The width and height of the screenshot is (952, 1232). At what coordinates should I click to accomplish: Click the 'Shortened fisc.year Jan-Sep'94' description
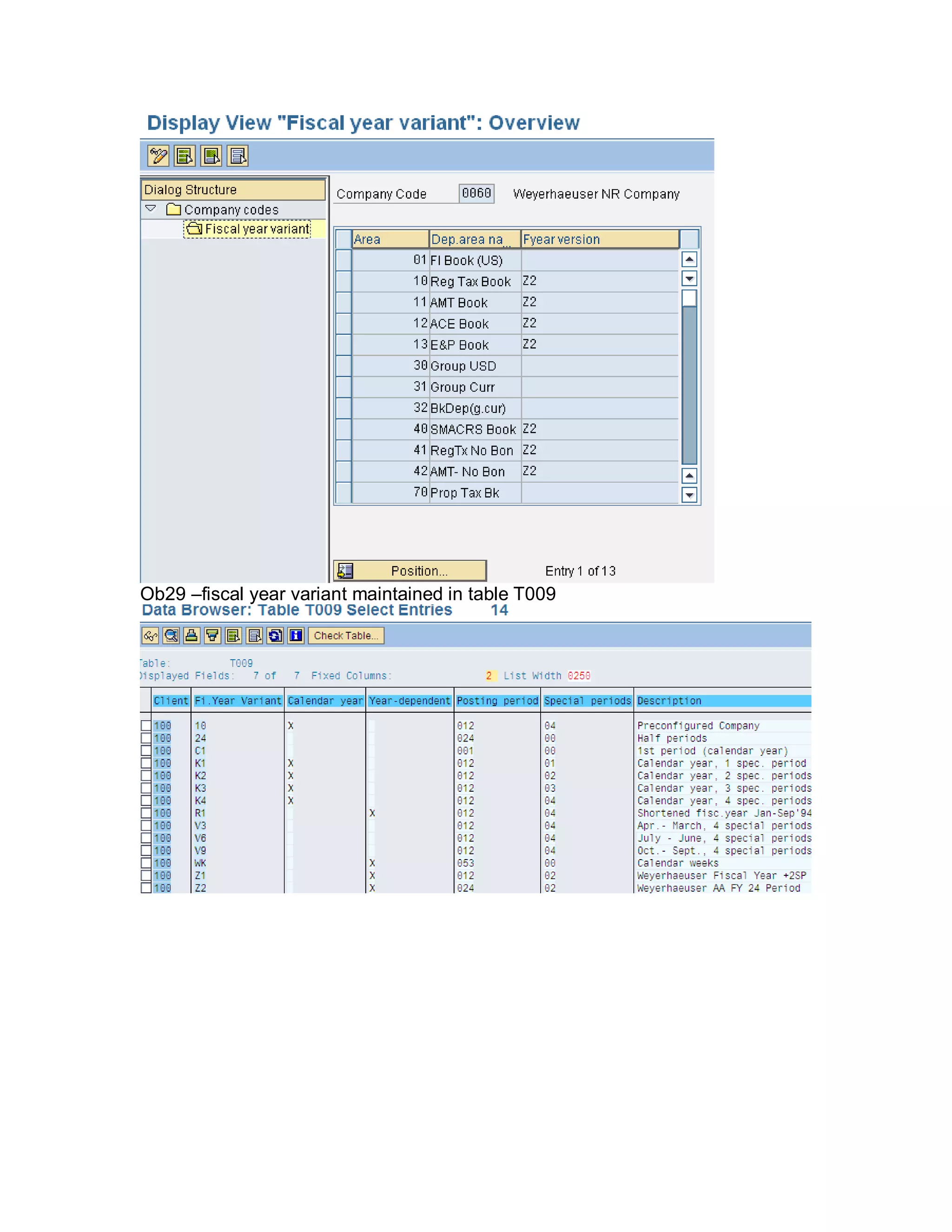pyautogui.click(x=724, y=813)
